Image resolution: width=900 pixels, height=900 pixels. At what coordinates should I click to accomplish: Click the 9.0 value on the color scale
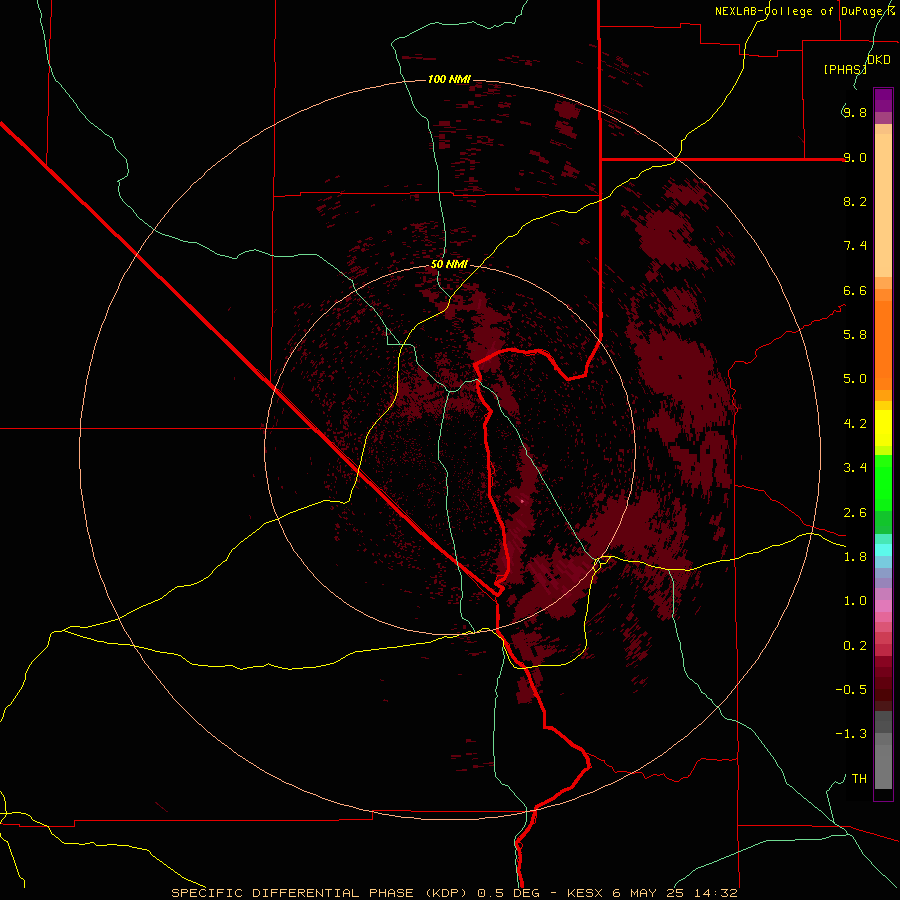coord(855,157)
